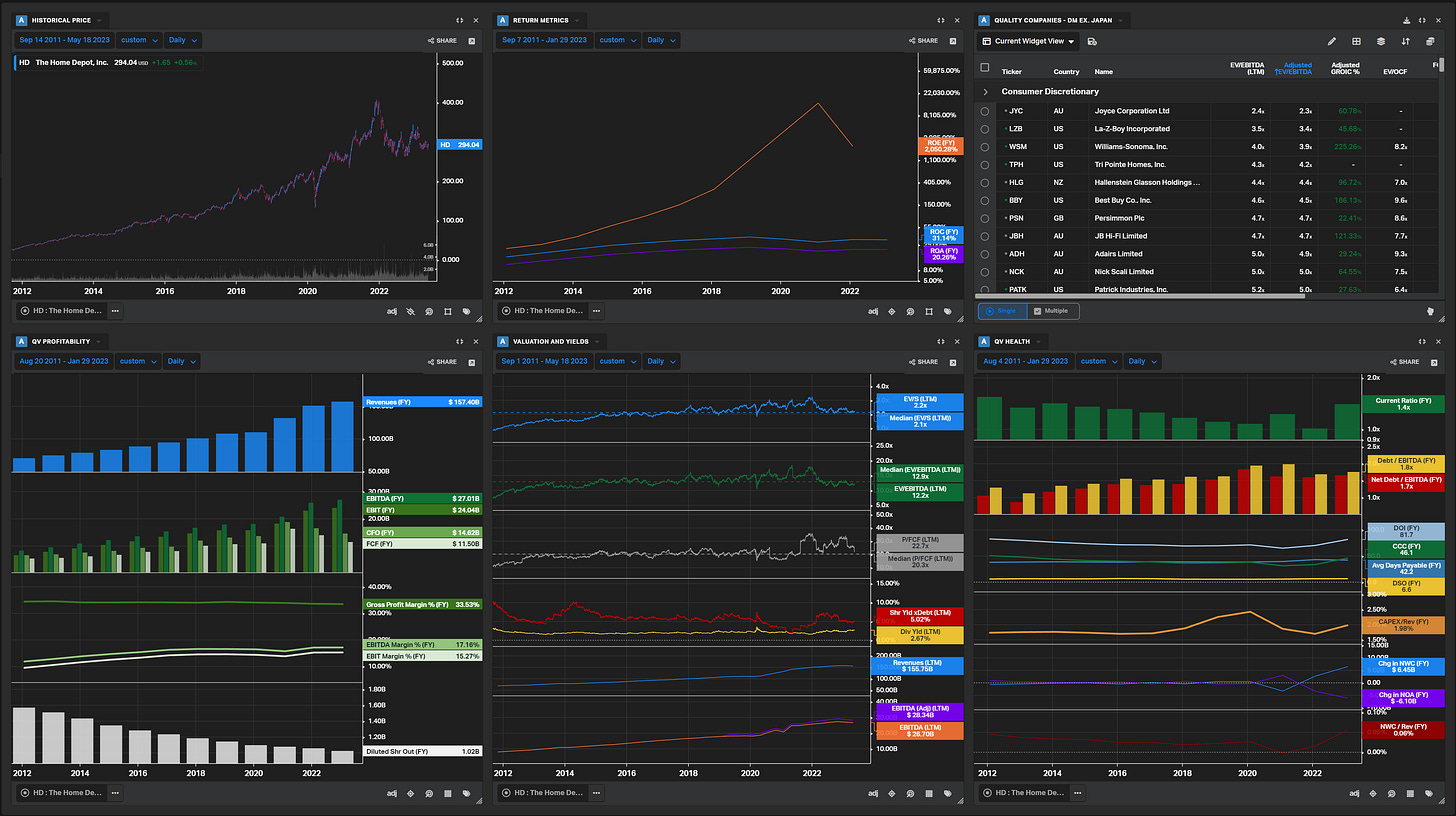The height and width of the screenshot is (816, 1456).
Task: Expand the Historical Price widget to fullscreen
Action: coord(459,20)
